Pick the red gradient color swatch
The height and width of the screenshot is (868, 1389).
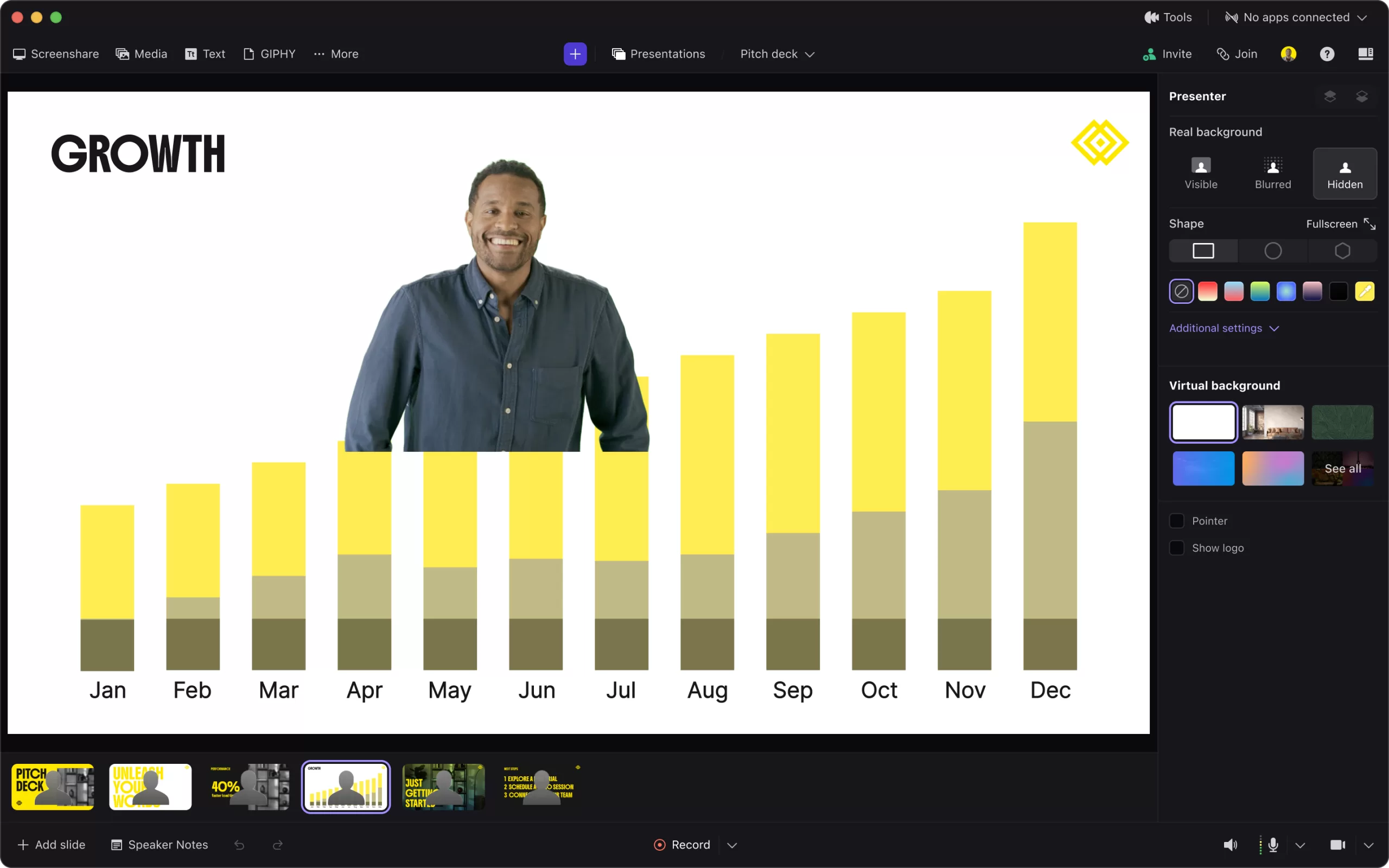click(1207, 292)
